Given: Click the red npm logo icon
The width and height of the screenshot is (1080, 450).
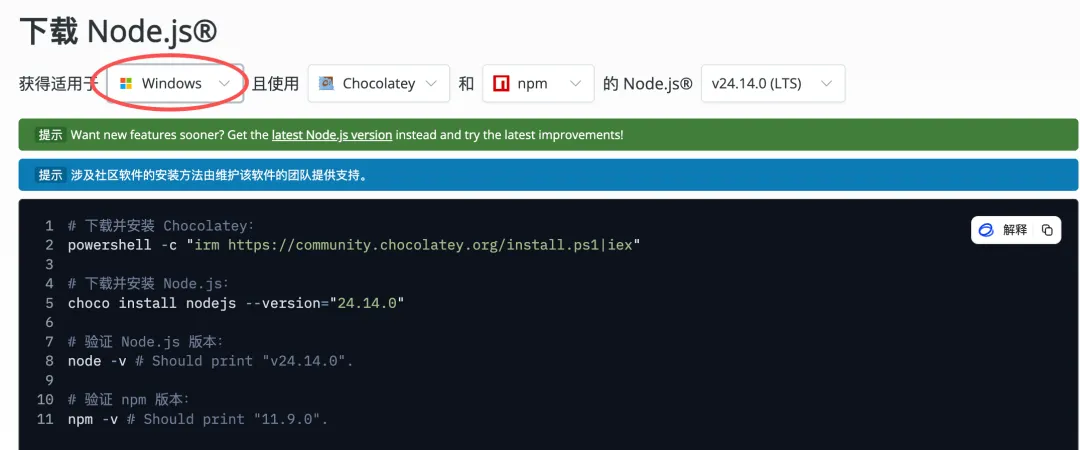Looking at the screenshot, I should (501, 83).
